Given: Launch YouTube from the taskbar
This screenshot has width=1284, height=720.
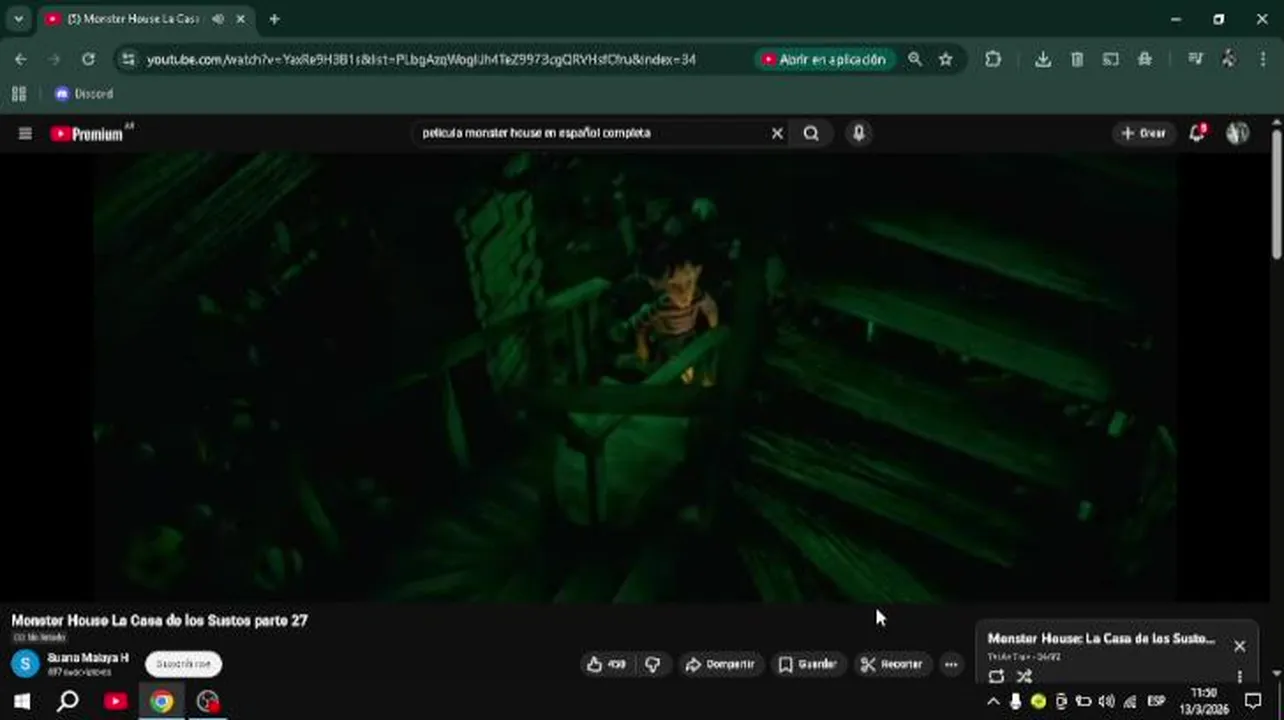Looking at the screenshot, I should [x=116, y=701].
